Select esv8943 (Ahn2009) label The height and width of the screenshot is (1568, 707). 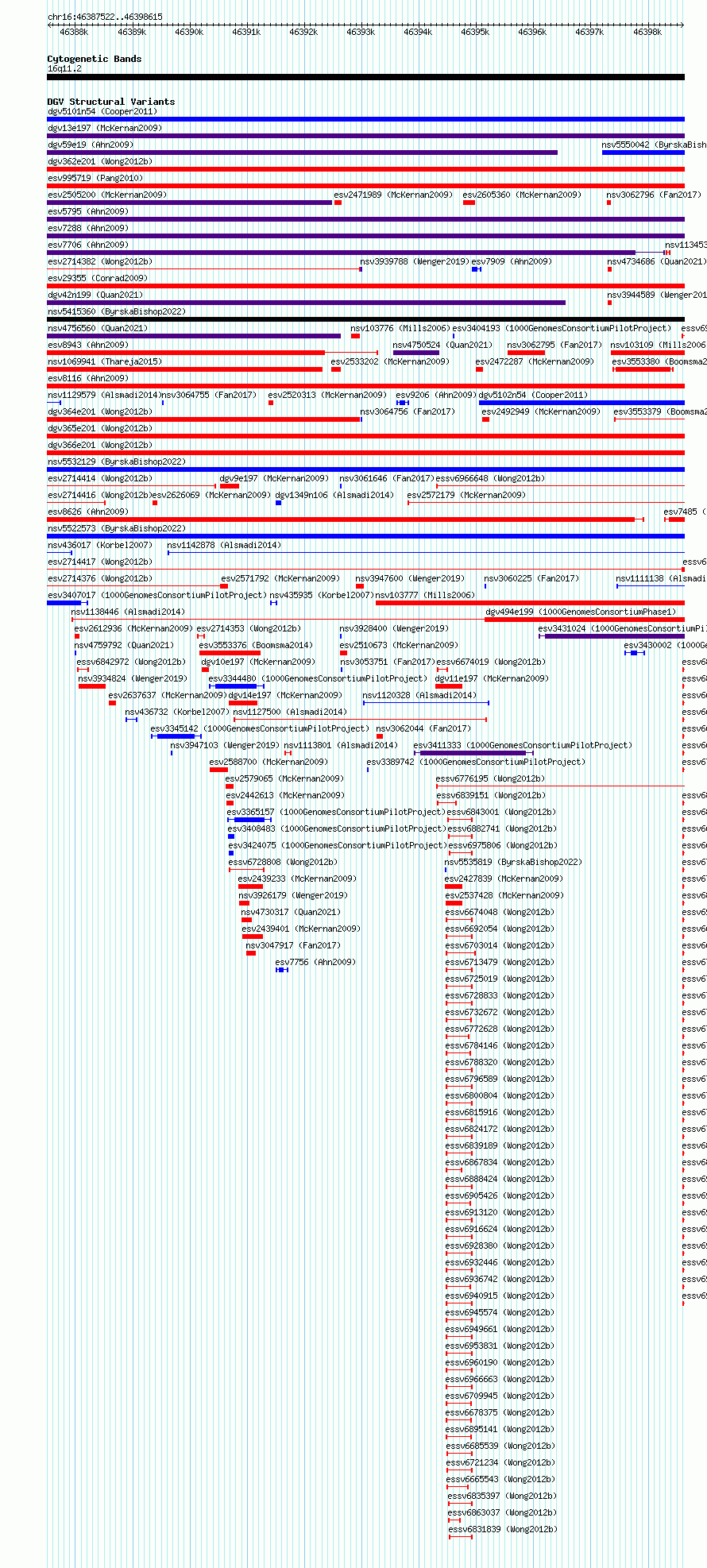88,345
